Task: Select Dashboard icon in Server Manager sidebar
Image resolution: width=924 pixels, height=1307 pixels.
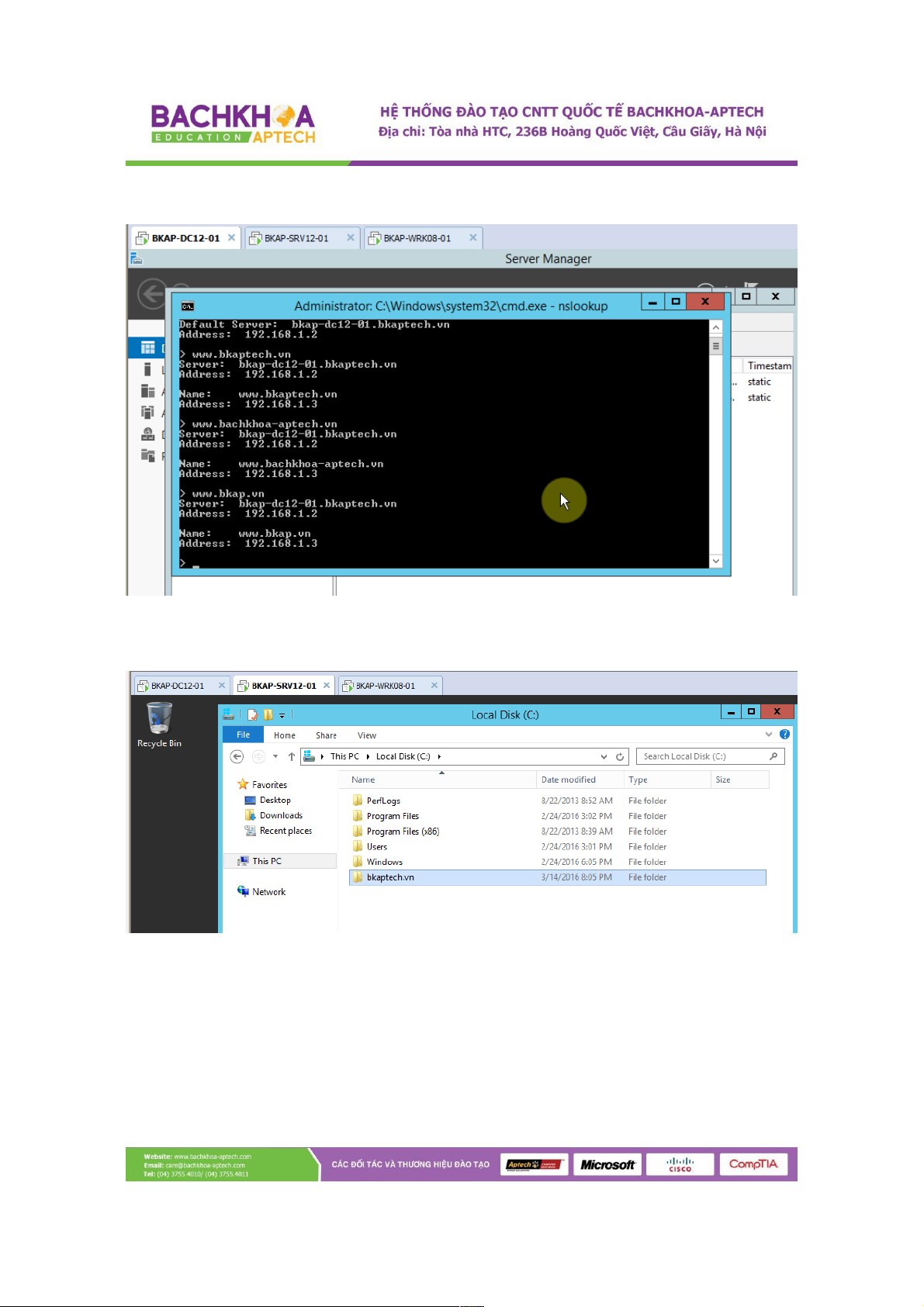Action: click(147, 347)
